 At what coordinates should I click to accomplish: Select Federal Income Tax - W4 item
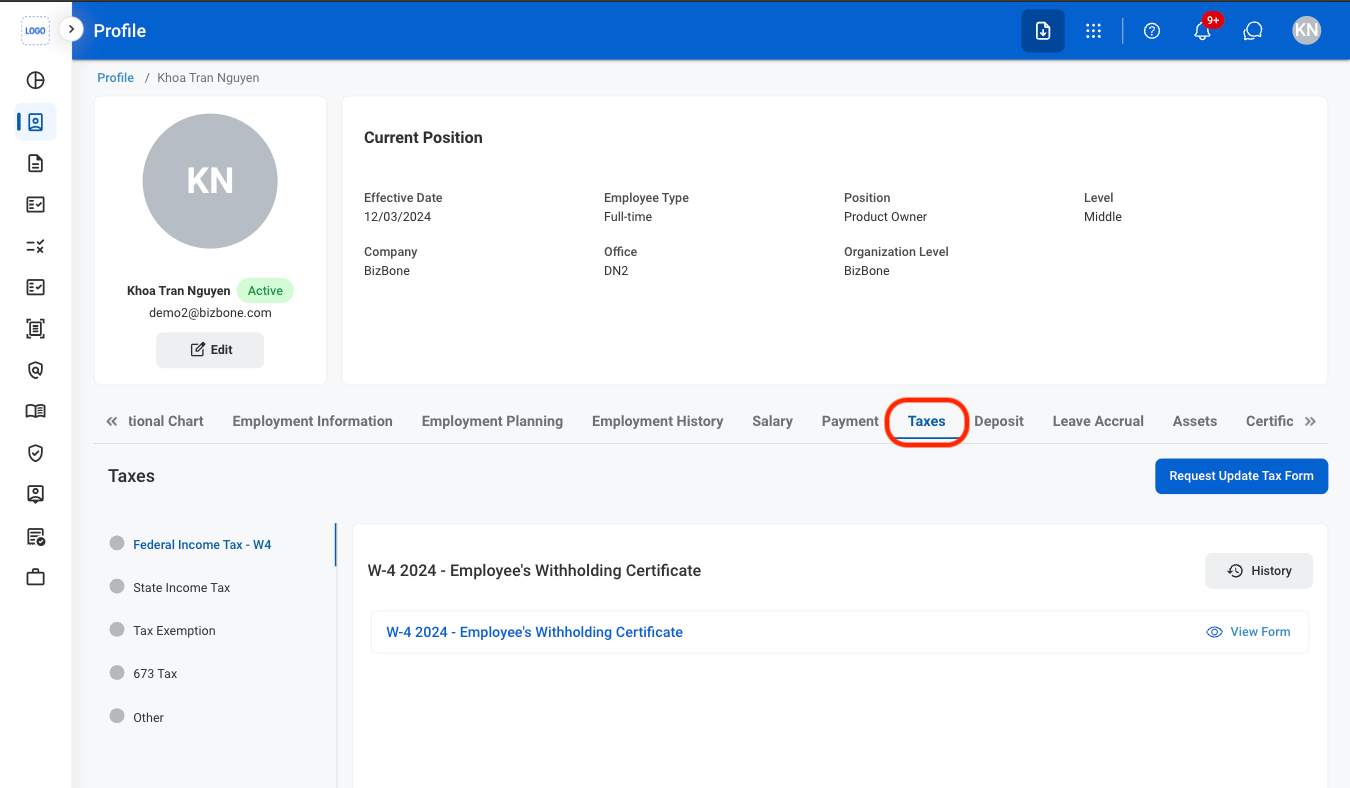[x=202, y=545]
